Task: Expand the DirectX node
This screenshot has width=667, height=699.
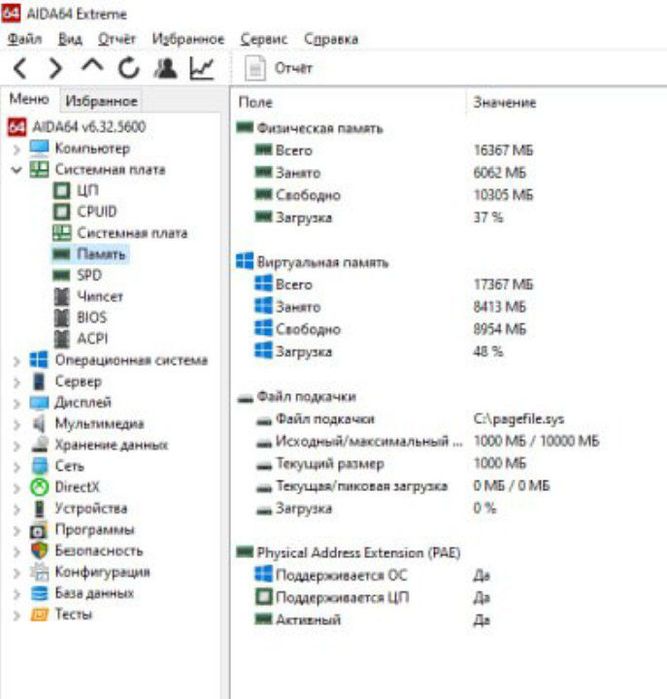Action: pos(16,488)
